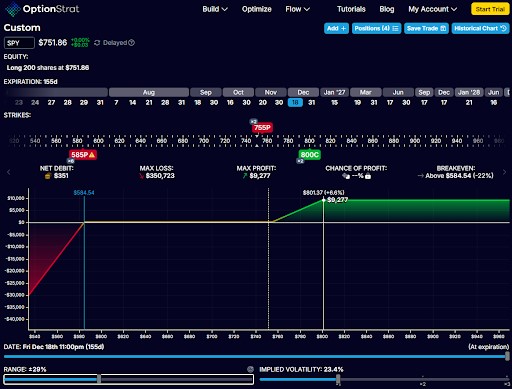Select the highlighted Dec 18 expiration date
The height and width of the screenshot is (389, 512).
295,102
